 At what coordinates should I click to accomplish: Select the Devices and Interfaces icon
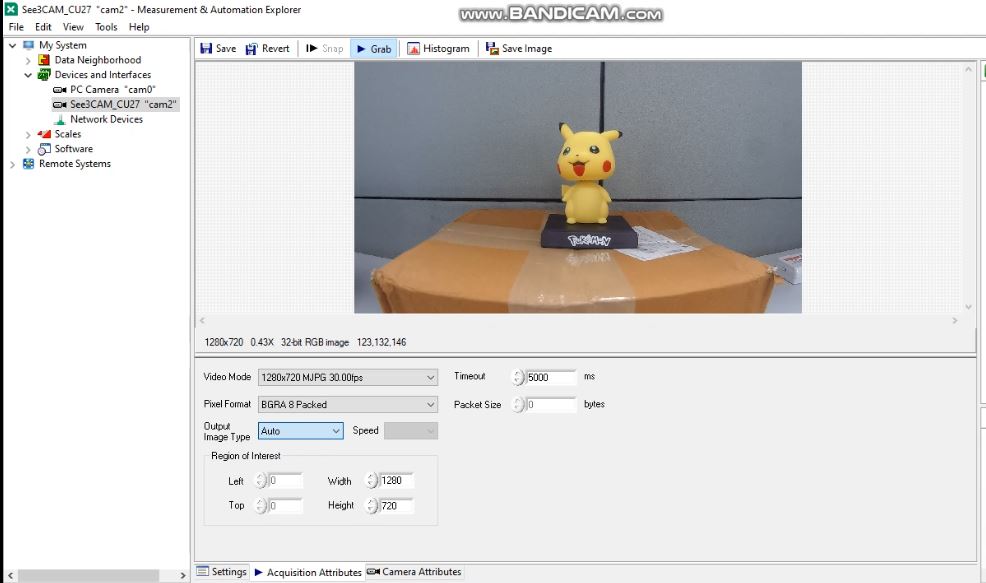(44, 75)
